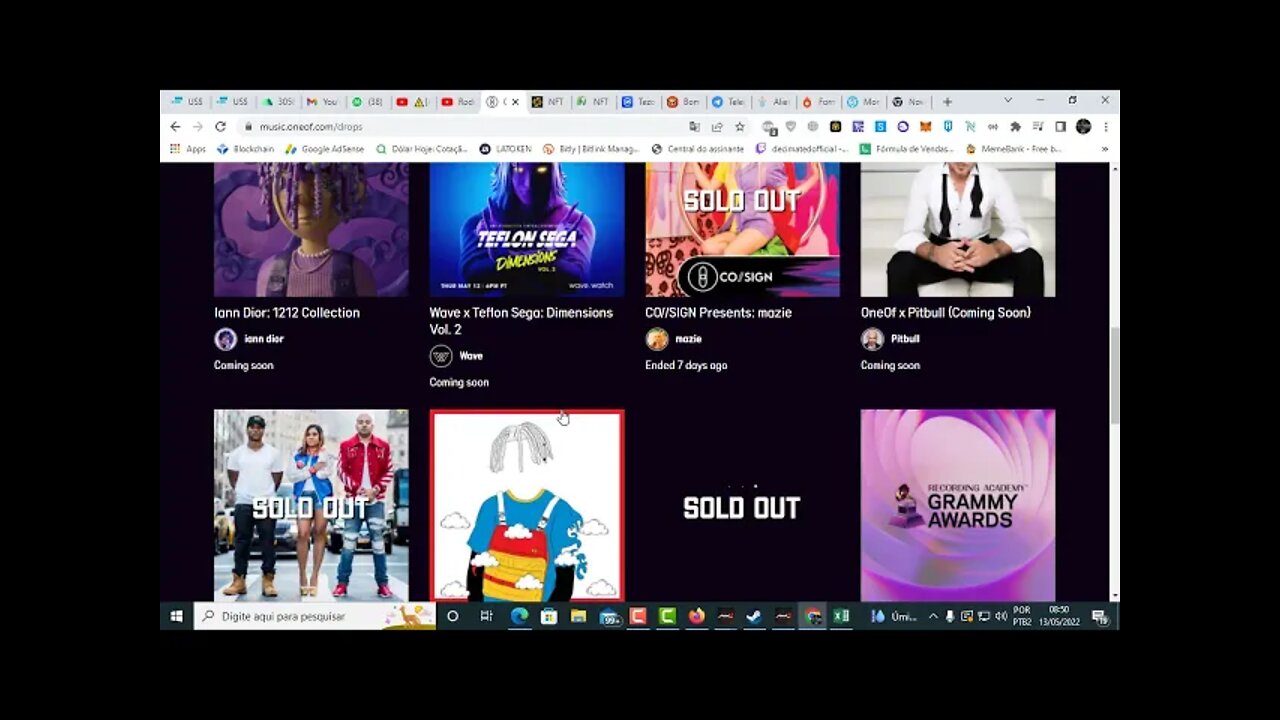The width and height of the screenshot is (1280, 720).
Task: Show hidden system tray icons chevron
Action: tap(933, 616)
